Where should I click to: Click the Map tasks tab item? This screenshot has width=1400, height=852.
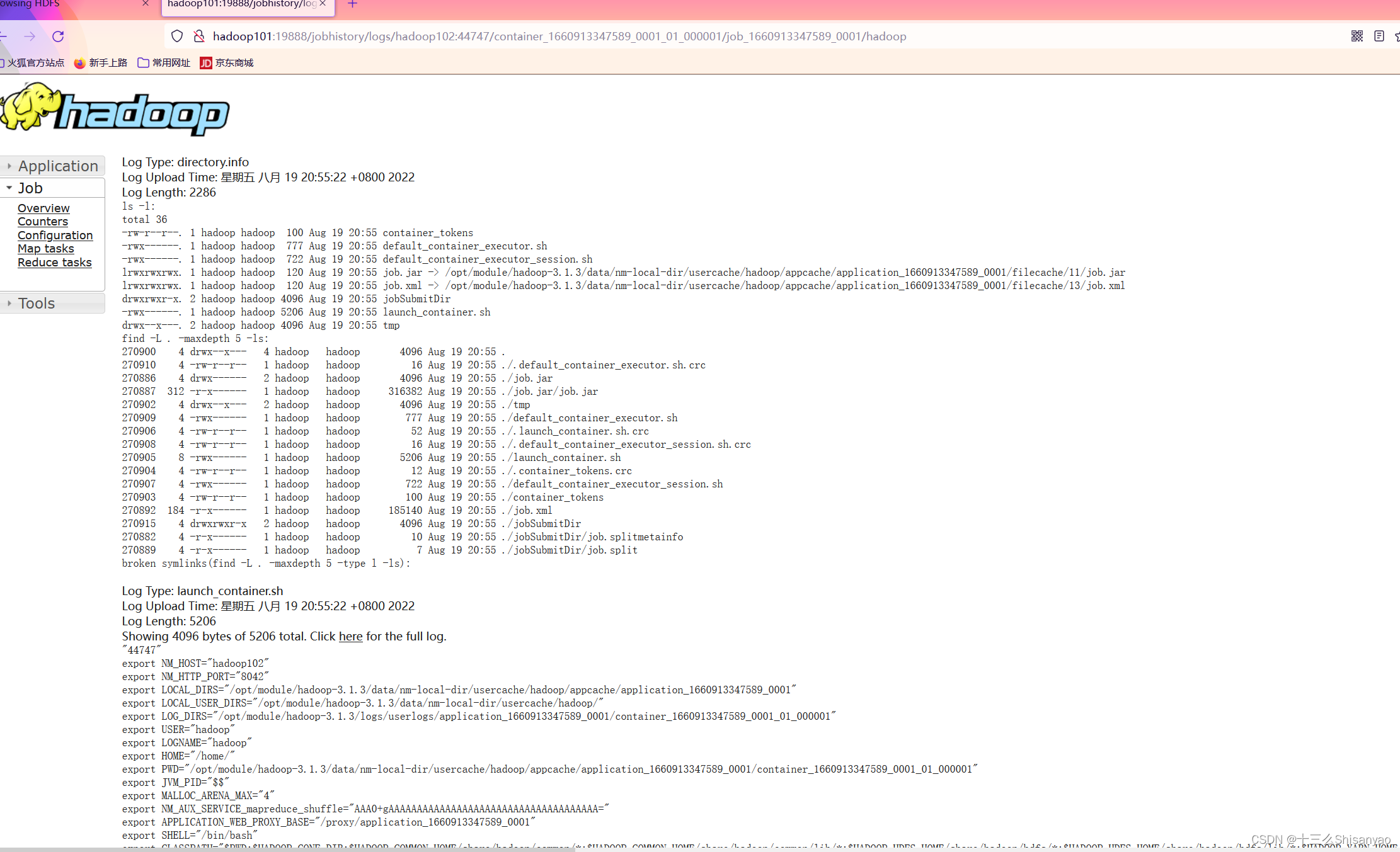click(46, 248)
